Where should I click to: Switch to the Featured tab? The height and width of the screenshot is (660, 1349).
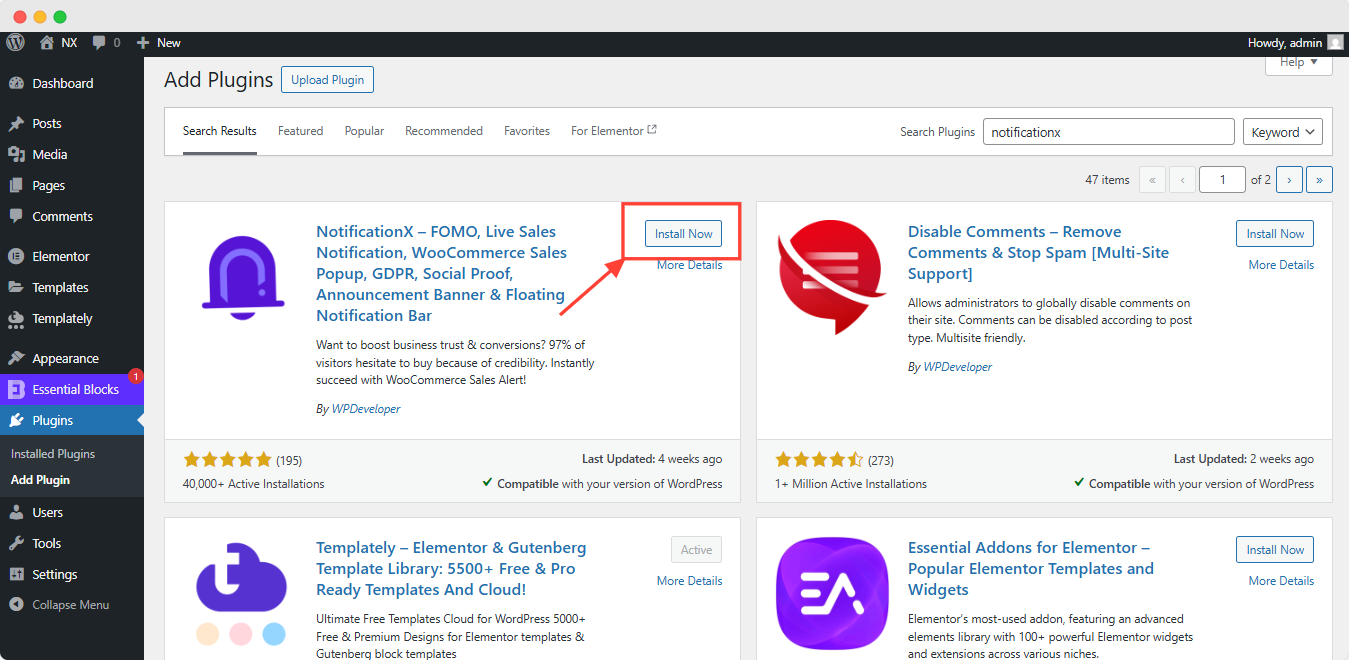301,131
